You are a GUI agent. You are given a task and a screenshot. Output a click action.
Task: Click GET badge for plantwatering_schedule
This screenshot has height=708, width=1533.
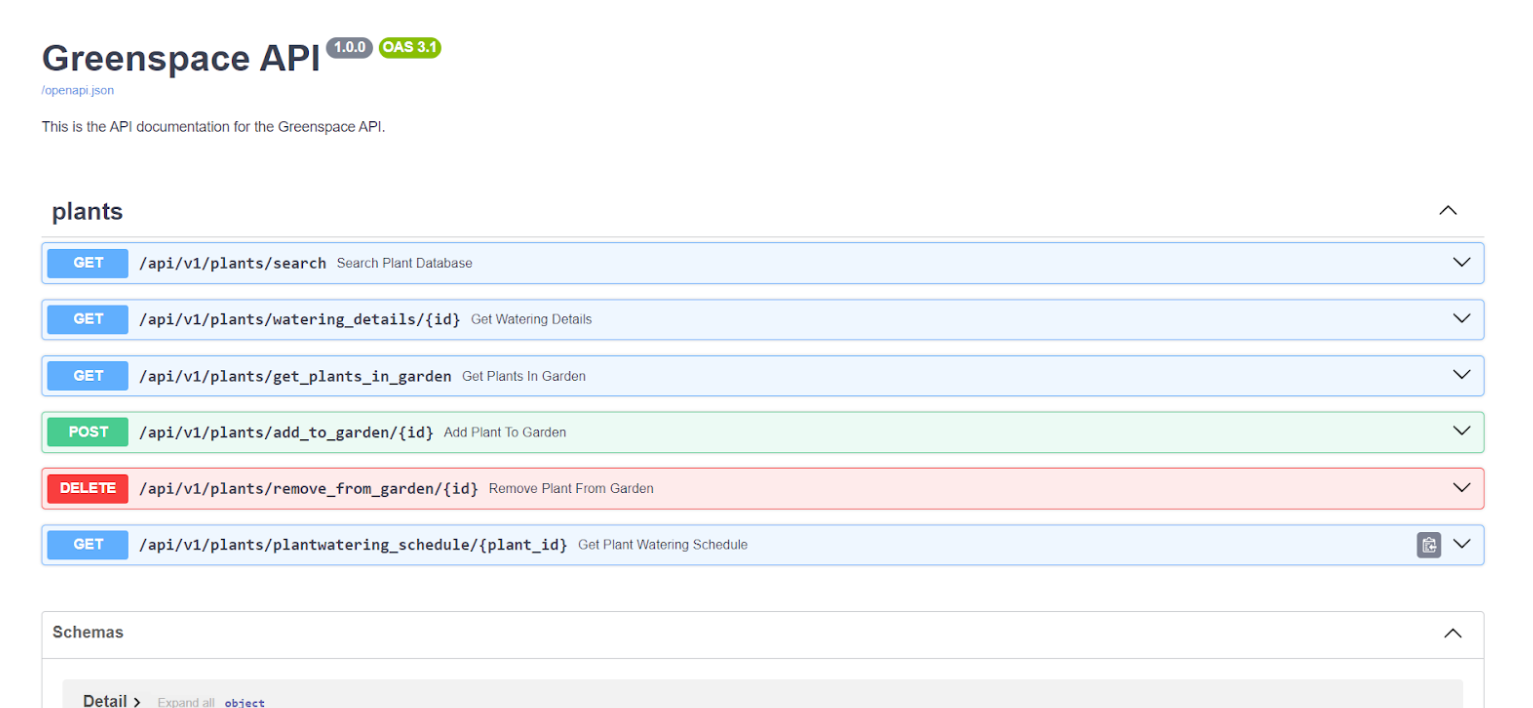[x=88, y=545]
